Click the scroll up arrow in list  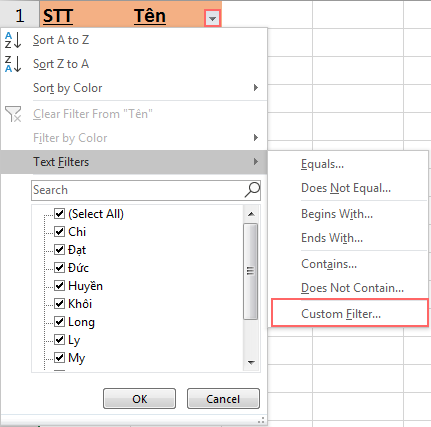tap(251, 214)
